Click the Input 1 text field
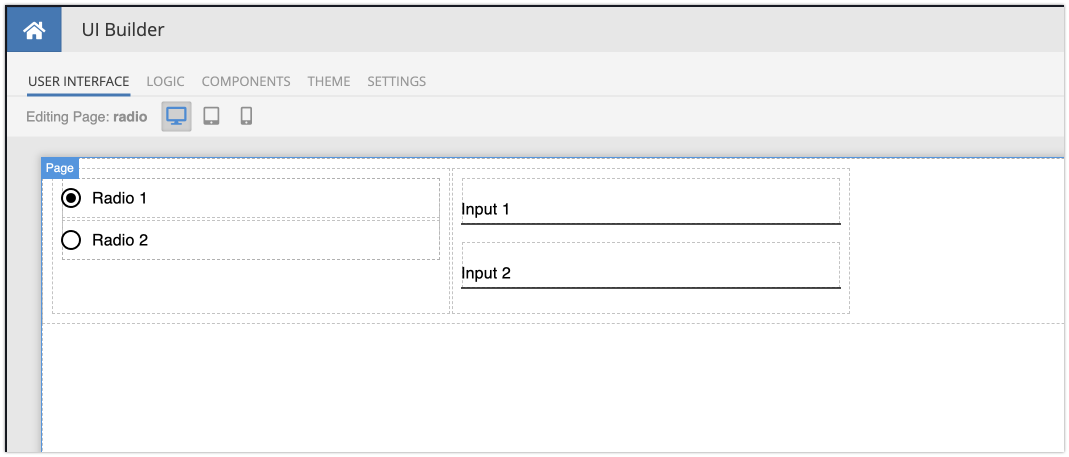This screenshot has height=457, width=1069. click(650, 209)
